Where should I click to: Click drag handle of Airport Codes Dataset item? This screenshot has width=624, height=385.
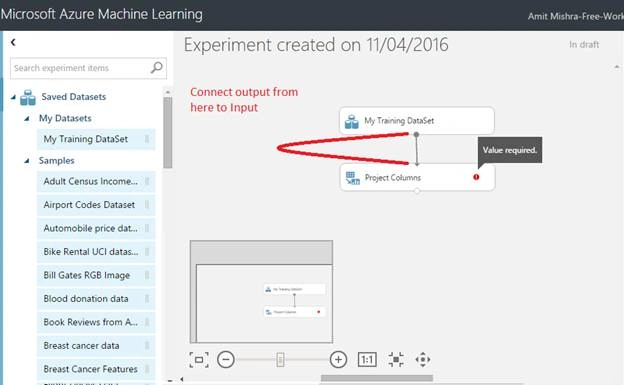(x=147, y=205)
